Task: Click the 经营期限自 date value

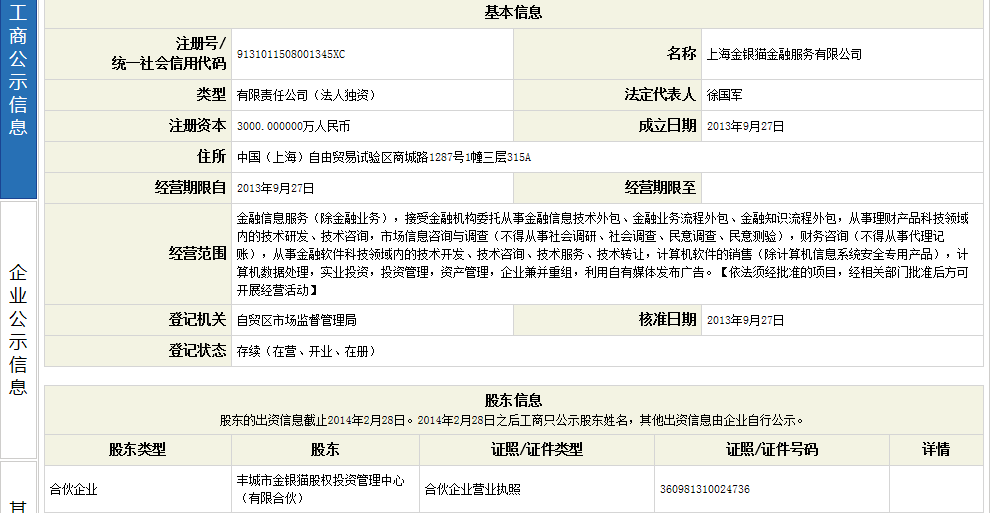Action: point(276,189)
